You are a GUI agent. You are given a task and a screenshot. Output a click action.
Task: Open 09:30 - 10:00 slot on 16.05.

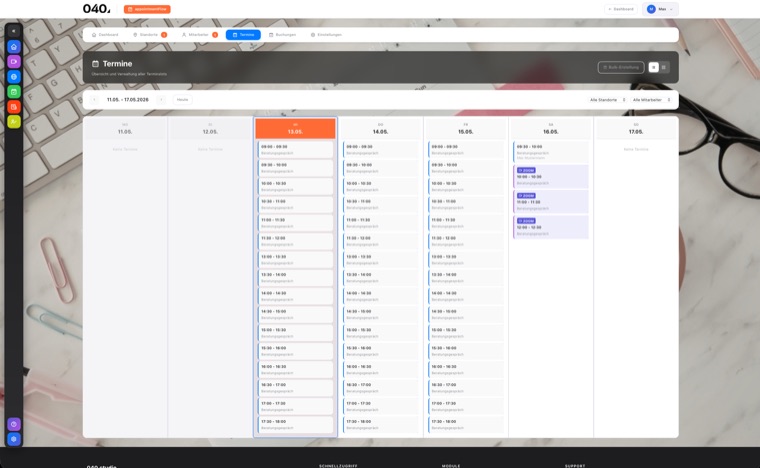[551, 152]
